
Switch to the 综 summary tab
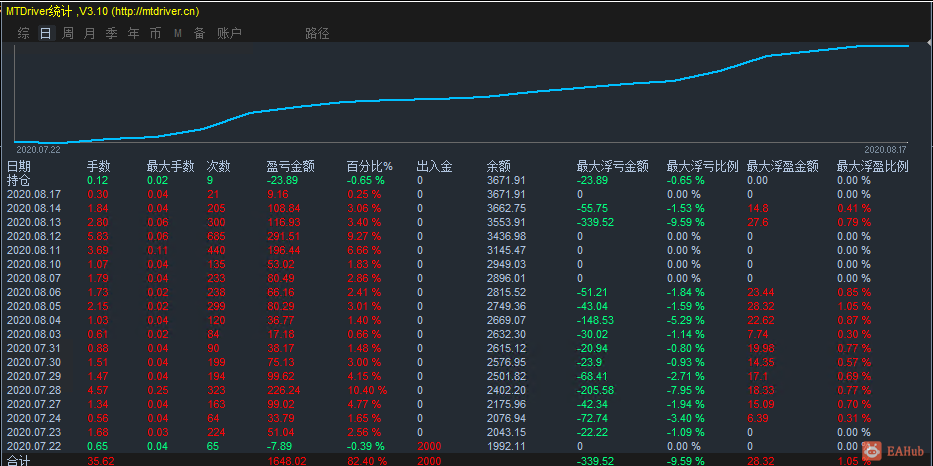23,33
